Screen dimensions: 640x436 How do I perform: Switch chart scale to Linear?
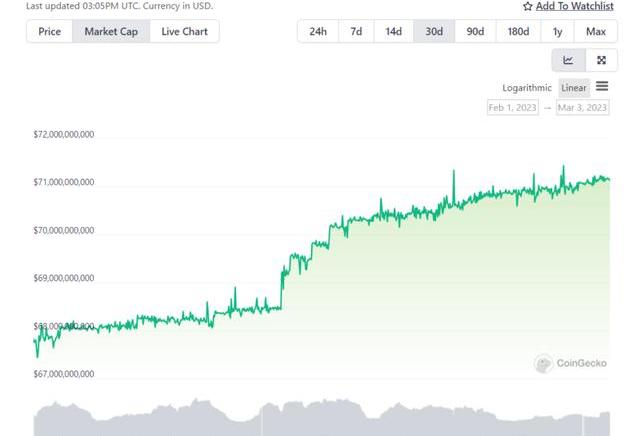(574, 88)
